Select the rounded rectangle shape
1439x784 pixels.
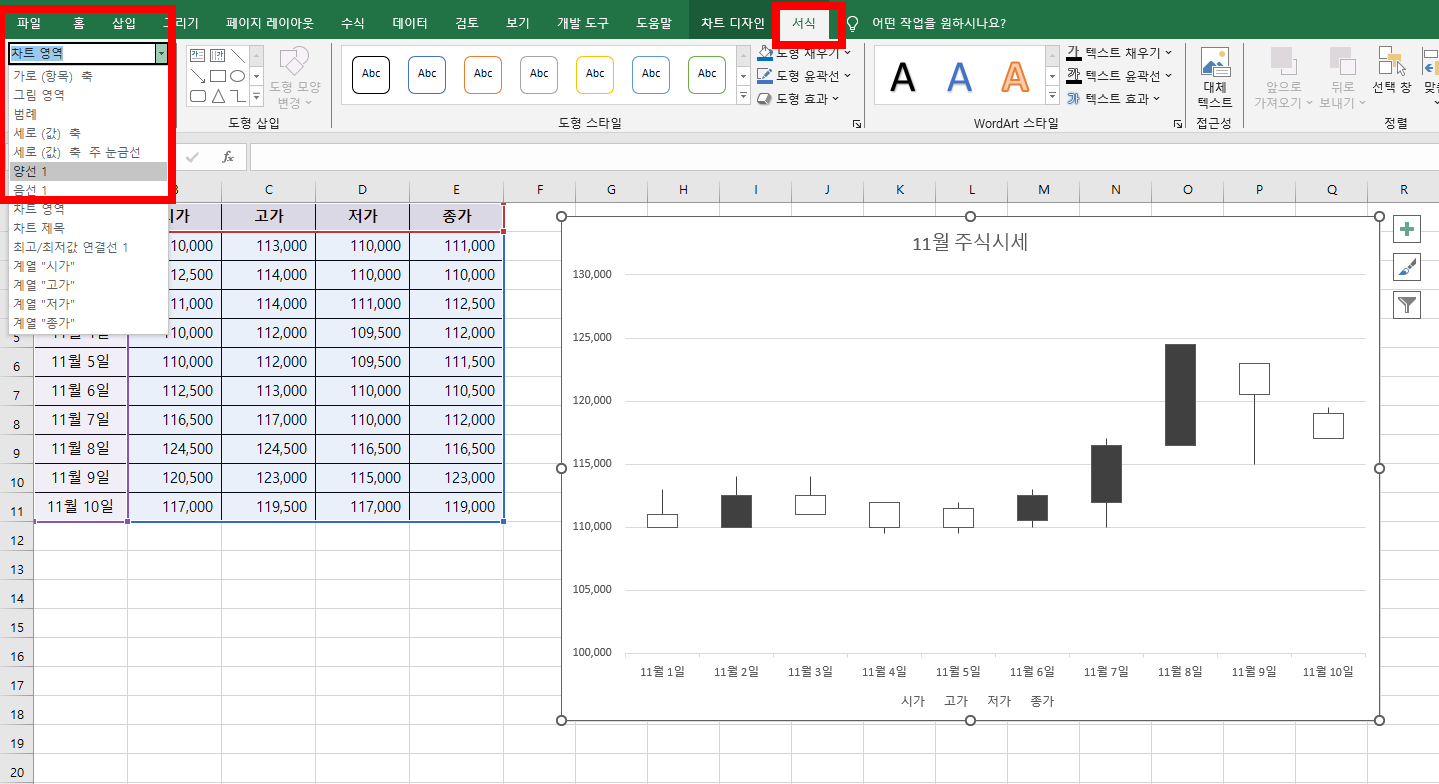pos(197,96)
